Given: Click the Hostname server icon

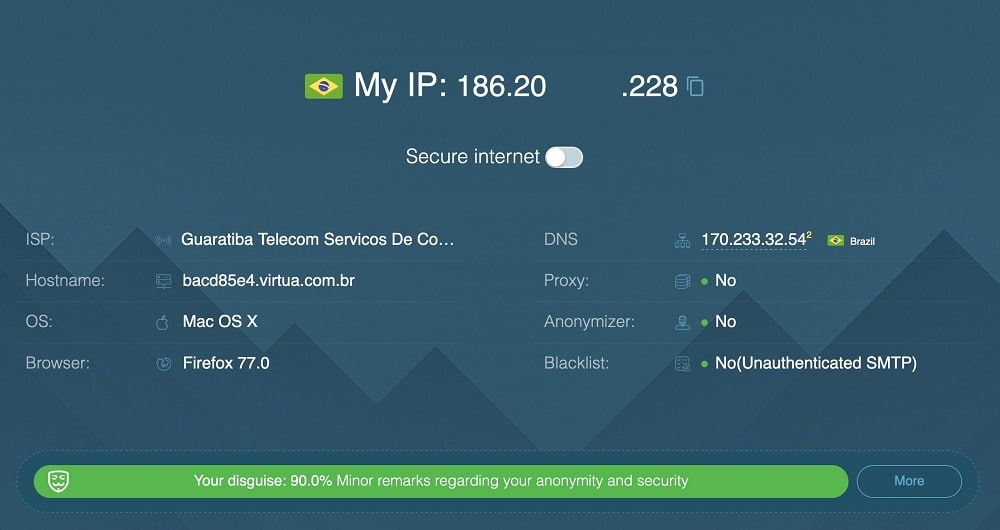Looking at the screenshot, I should [164, 281].
